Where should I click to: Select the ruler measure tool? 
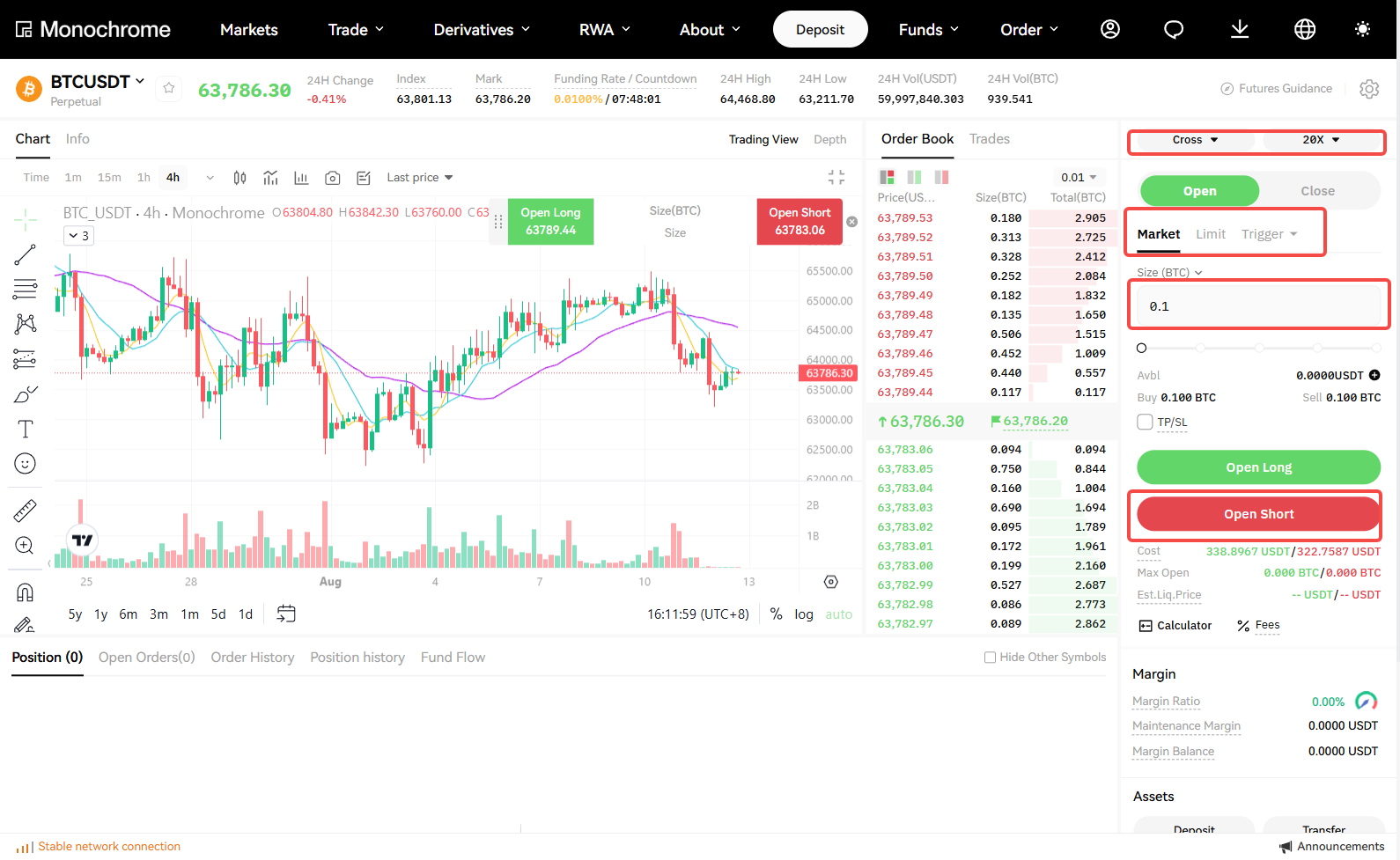(x=25, y=511)
